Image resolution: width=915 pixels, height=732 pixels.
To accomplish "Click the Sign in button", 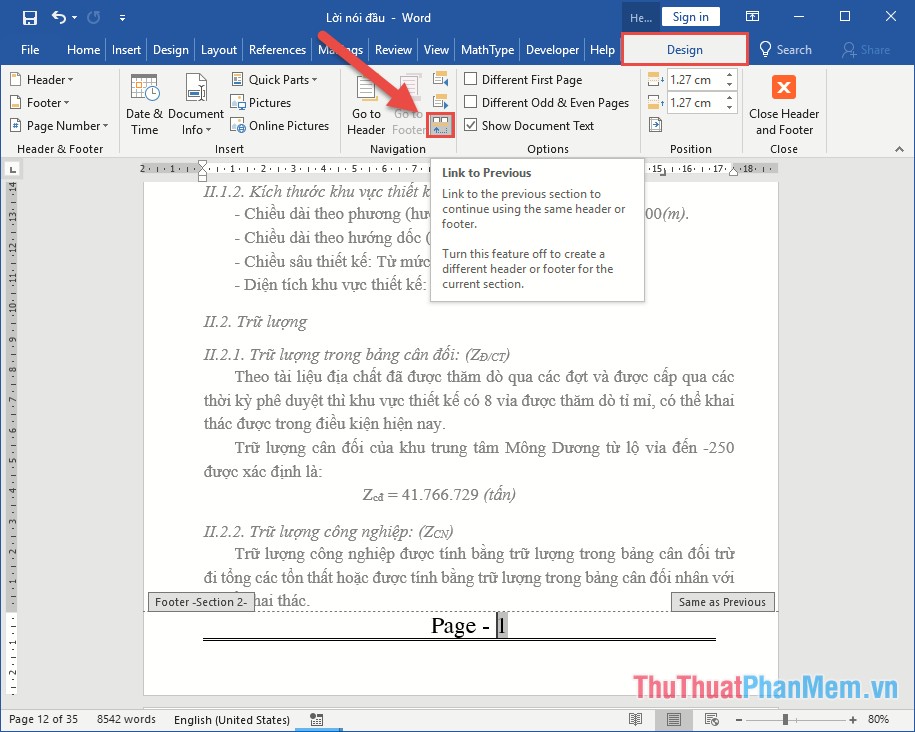I will pyautogui.click(x=691, y=16).
